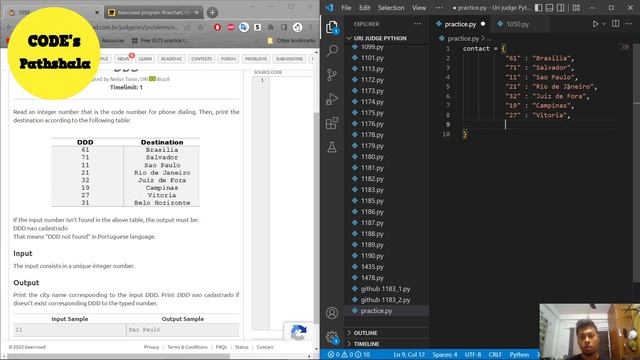Screen dimensions: 640x360
Task: Open the Chrome Extensions puzzle menu
Action: pyautogui.click(x=270, y=27)
